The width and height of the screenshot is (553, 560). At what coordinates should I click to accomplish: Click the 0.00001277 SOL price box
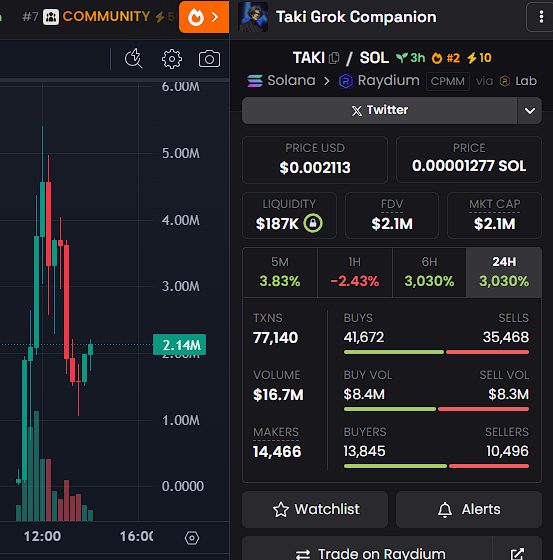click(x=469, y=160)
